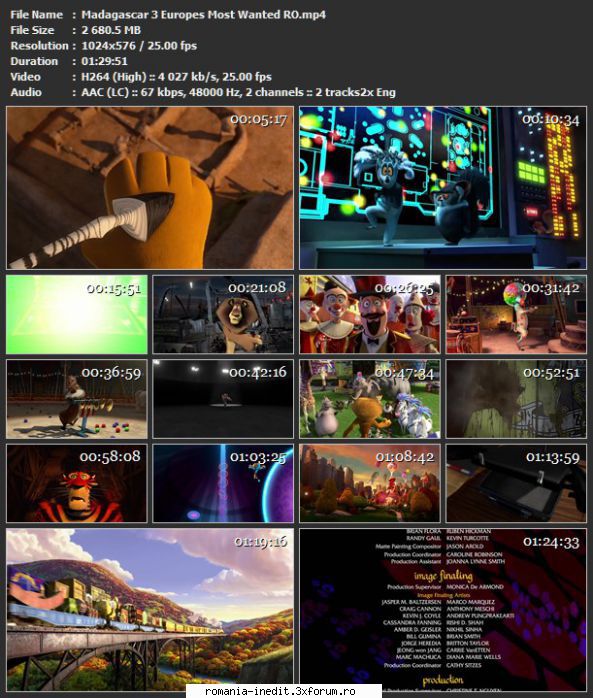
Task: Select the dark arena thumbnail at 00:42:16
Action: pyautogui.click(x=223, y=399)
